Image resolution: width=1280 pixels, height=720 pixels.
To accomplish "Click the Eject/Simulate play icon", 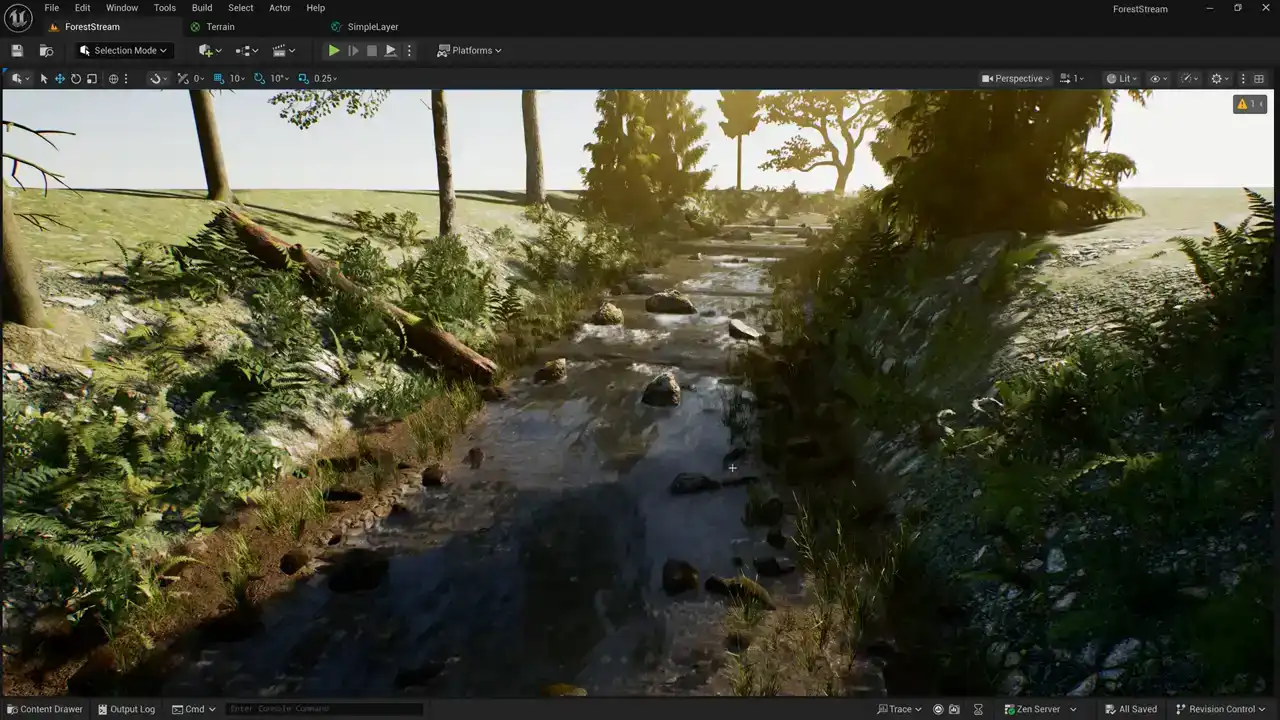I will 390,50.
